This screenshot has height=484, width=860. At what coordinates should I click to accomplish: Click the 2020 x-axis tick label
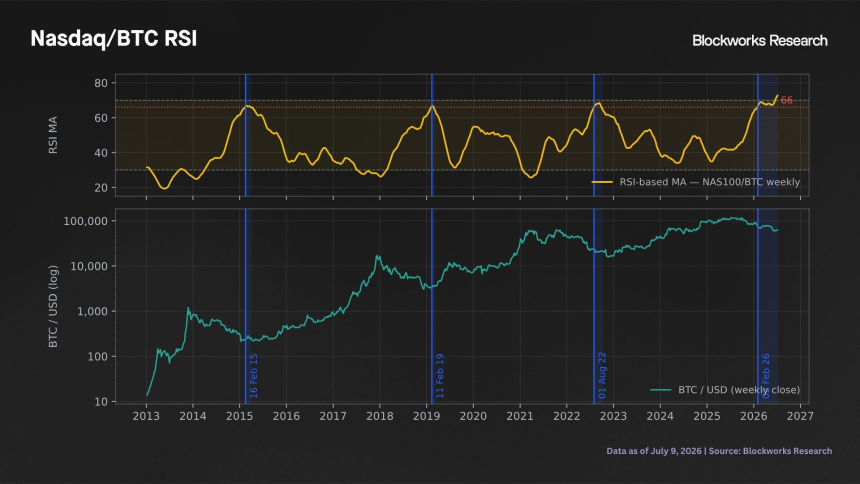coord(473,416)
